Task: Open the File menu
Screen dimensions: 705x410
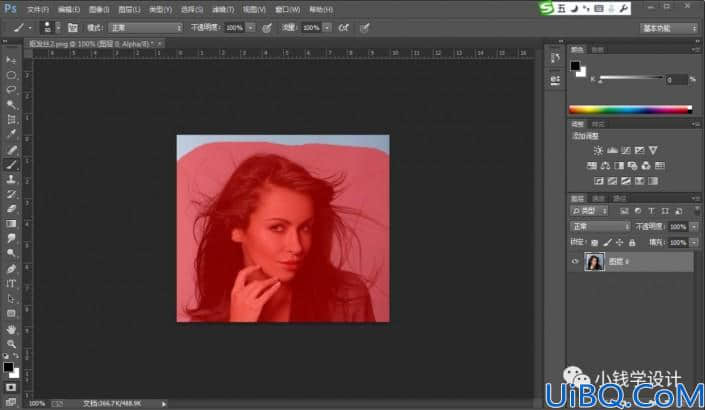Action: pos(38,9)
